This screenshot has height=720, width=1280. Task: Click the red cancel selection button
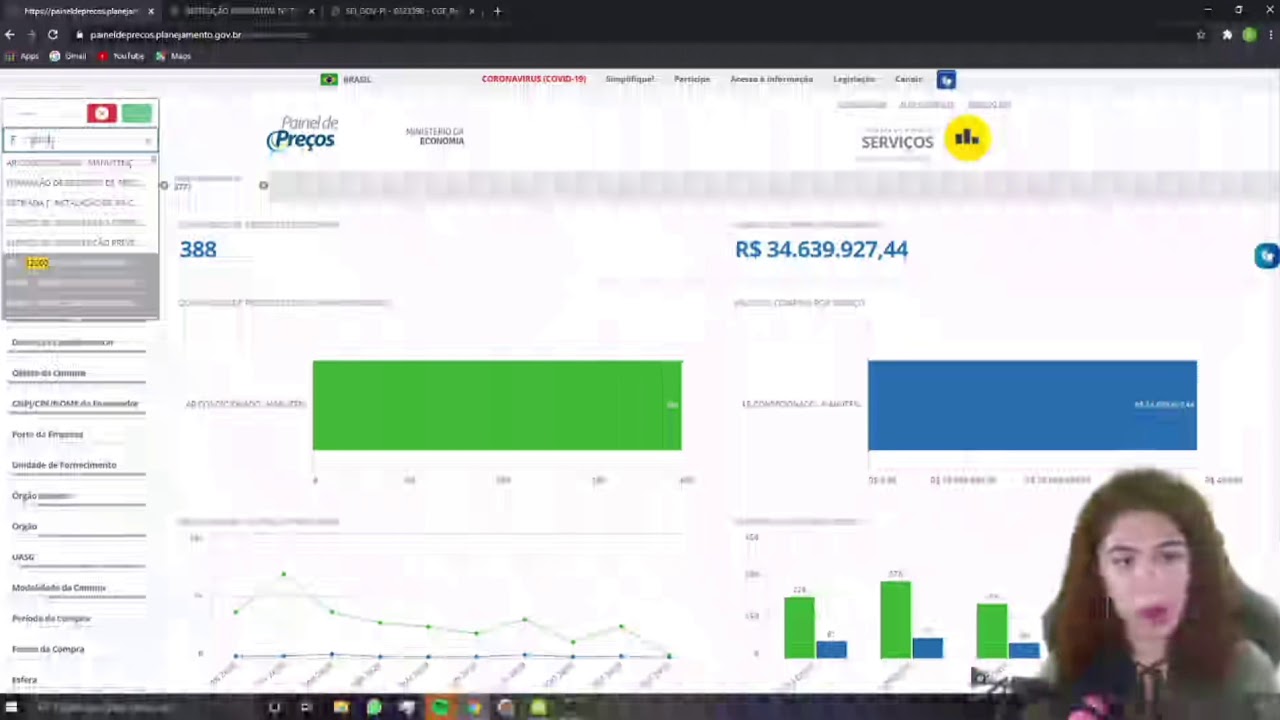101,113
